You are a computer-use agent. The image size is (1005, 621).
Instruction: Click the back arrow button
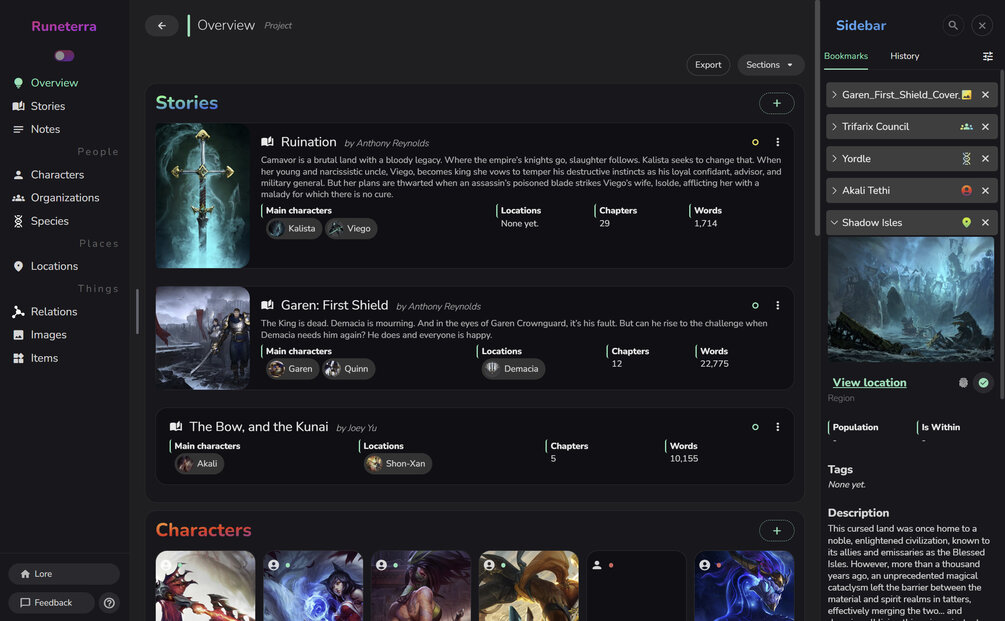[162, 26]
